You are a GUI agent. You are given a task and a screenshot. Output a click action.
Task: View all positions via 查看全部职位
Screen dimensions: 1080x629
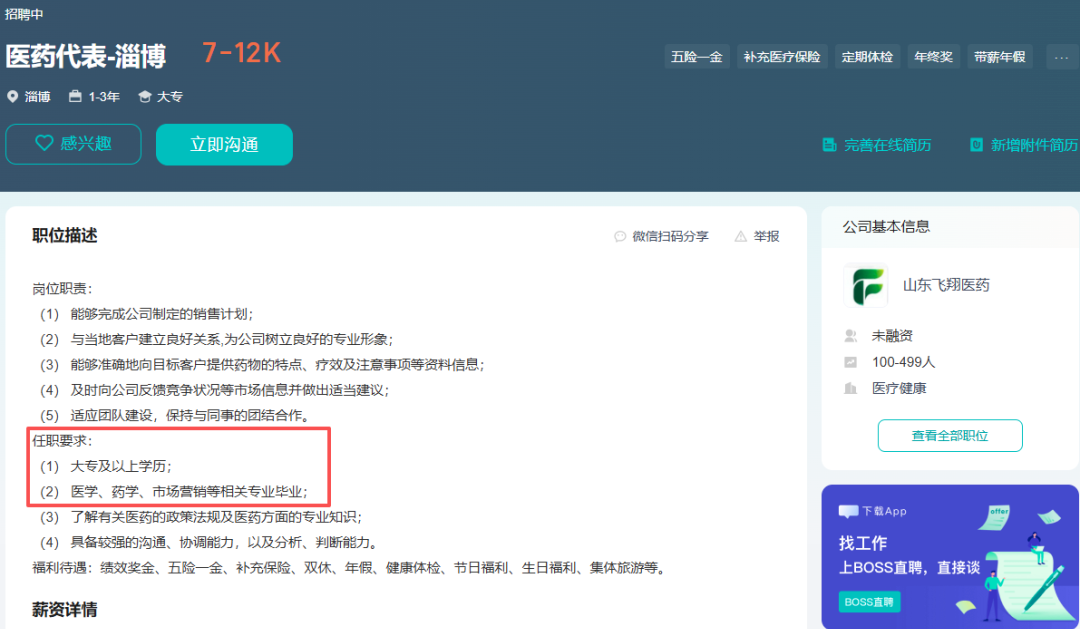[x=950, y=435]
